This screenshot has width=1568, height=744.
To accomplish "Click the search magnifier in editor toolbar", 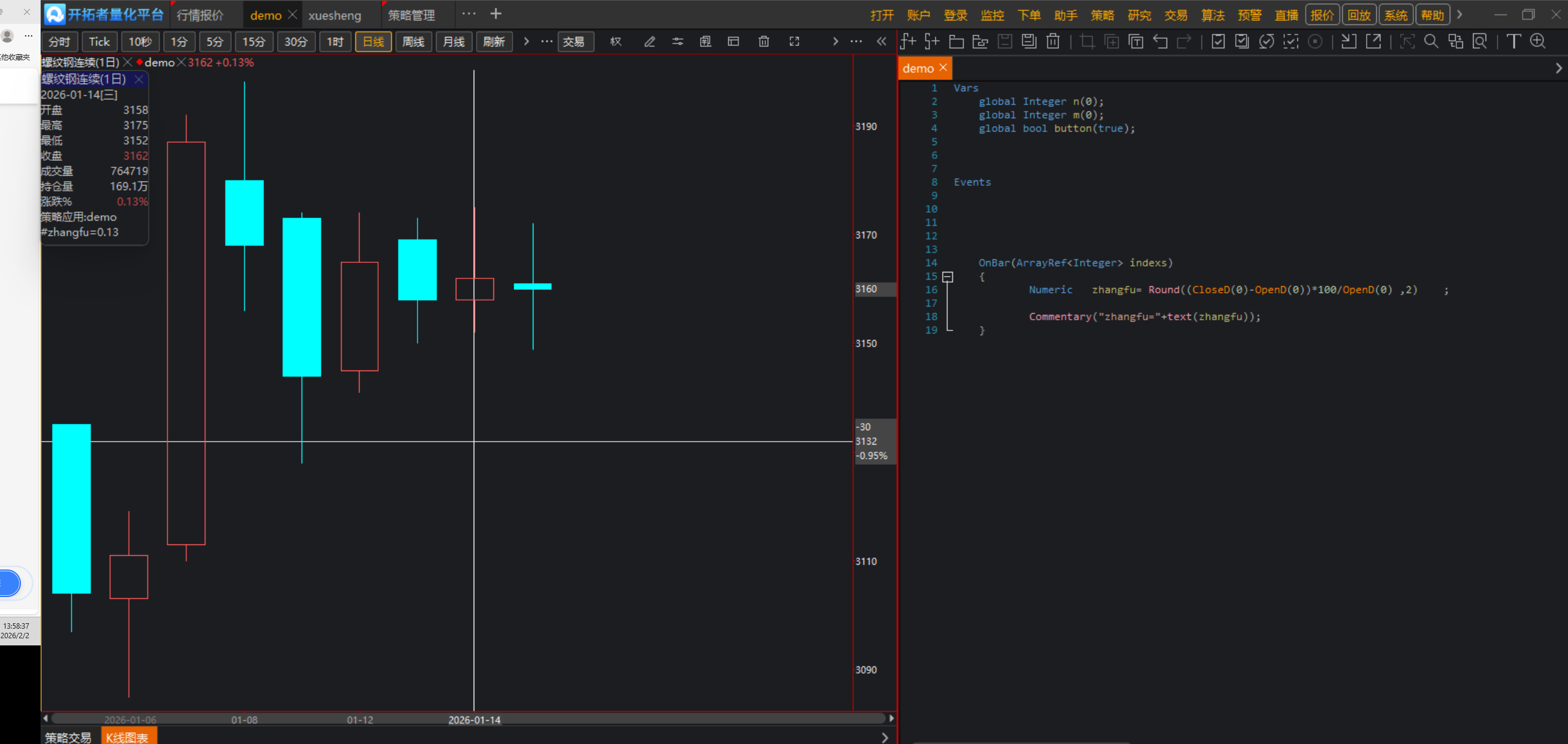I will (1431, 41).
